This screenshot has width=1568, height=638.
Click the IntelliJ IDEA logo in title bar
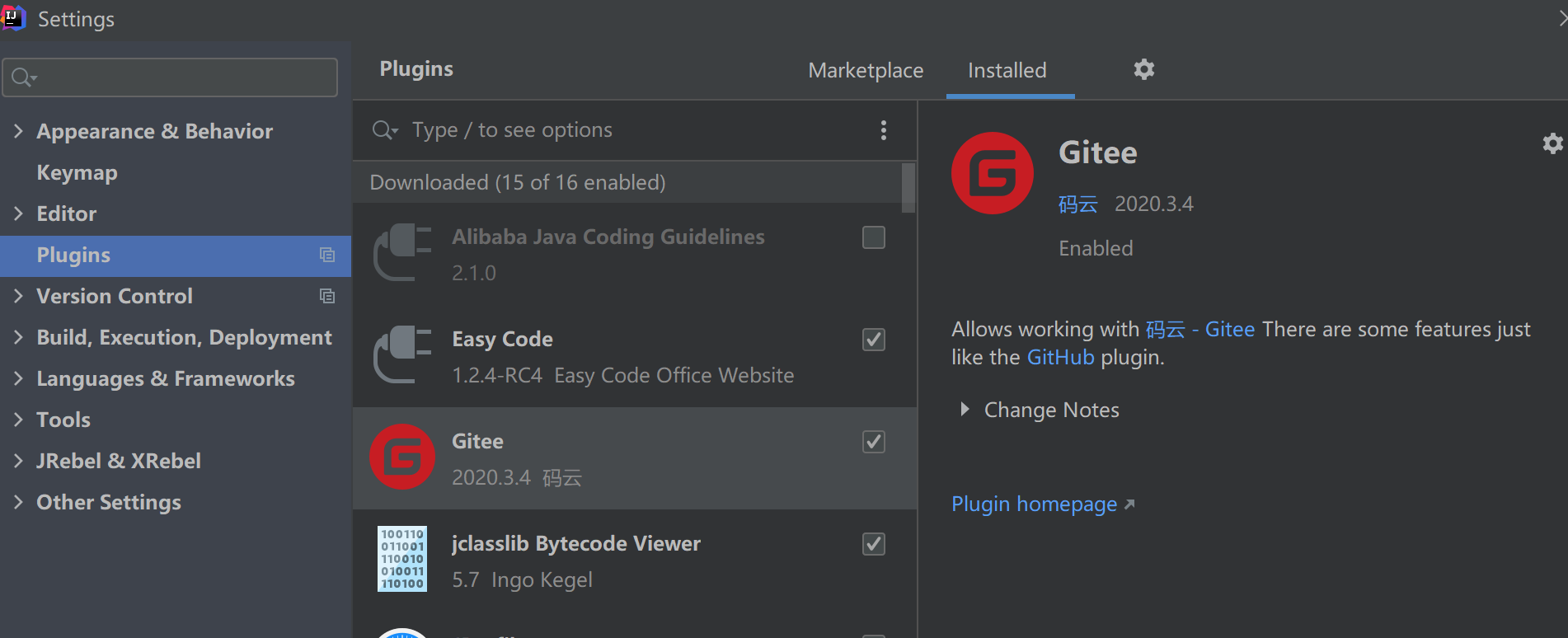coord(12,18)
